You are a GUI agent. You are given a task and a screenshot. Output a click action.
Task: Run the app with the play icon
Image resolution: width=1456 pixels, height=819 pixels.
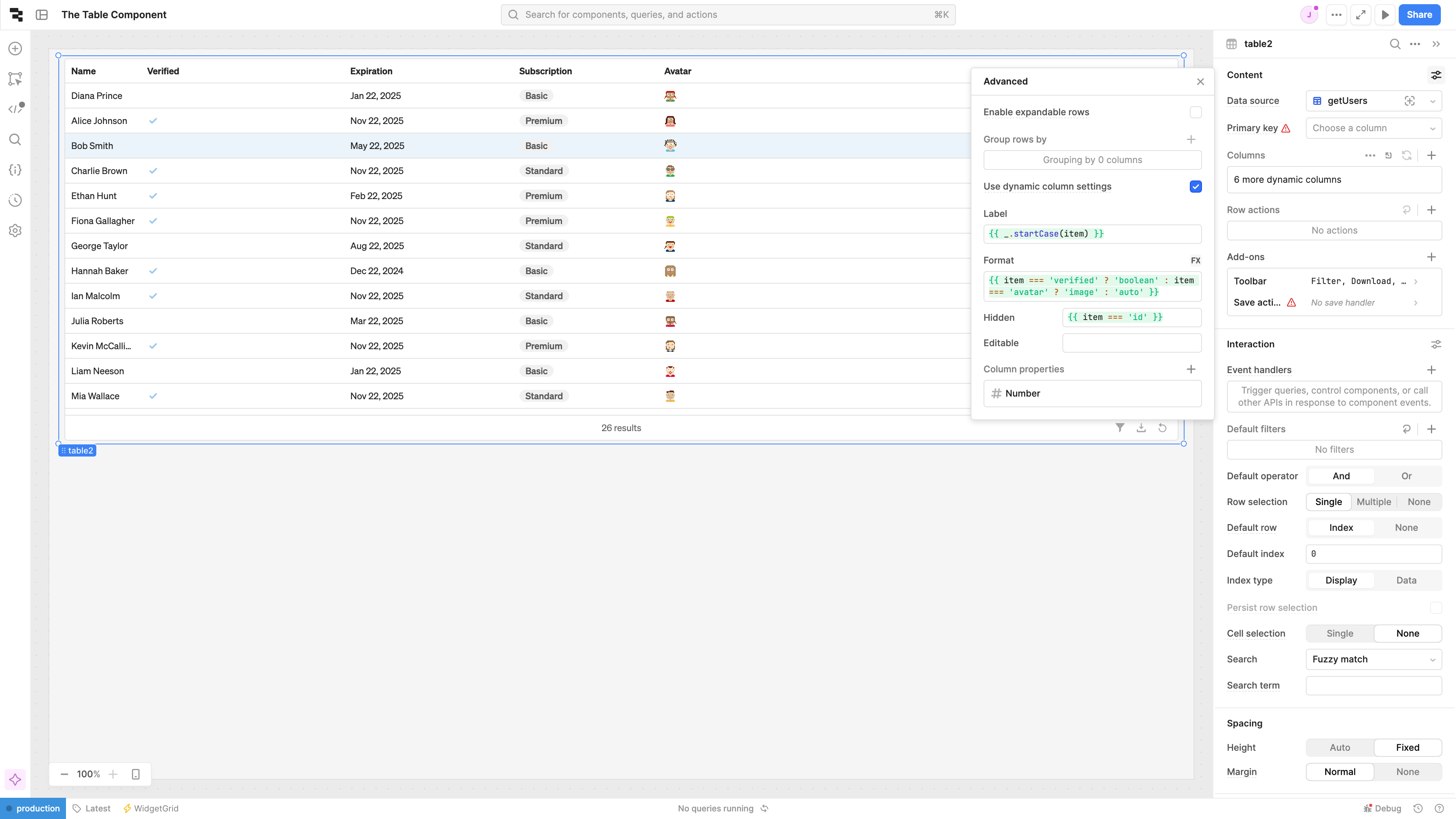(x=1385, y=15)
